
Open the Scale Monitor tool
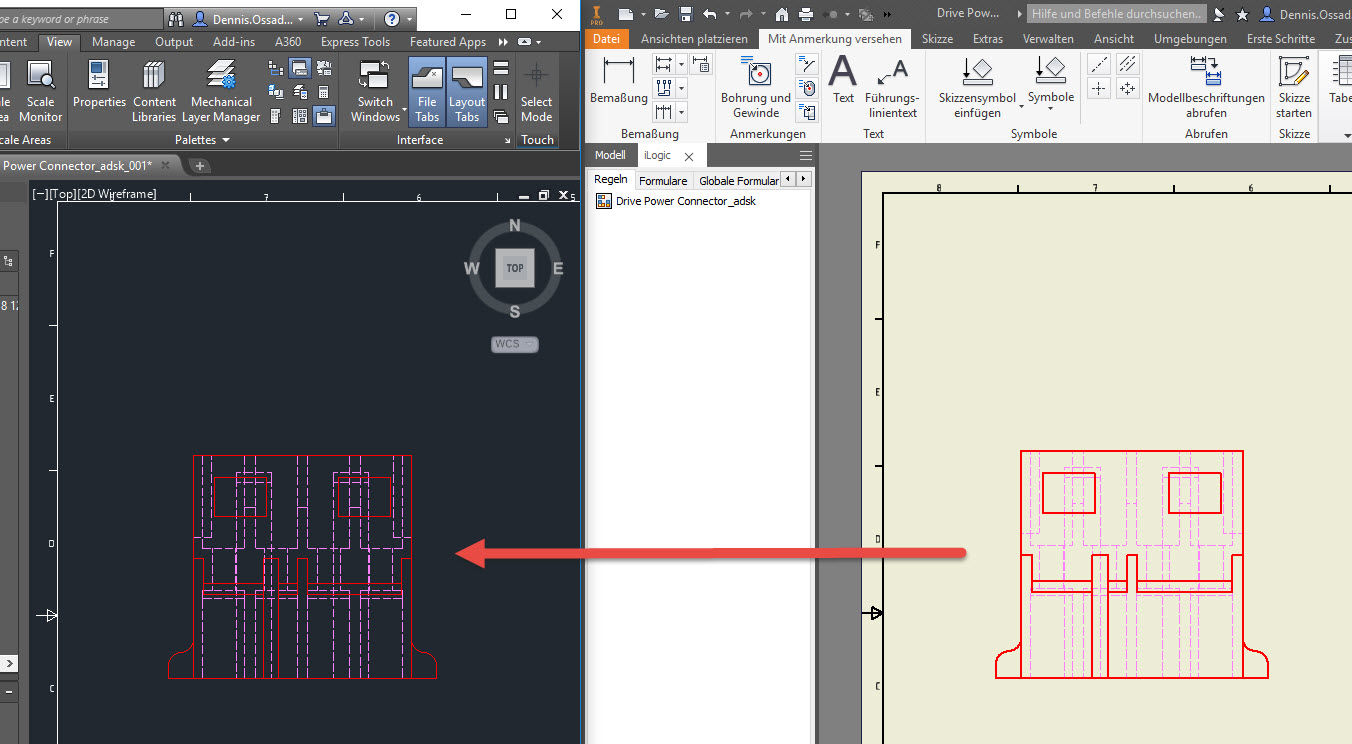click(x=40, y=91)
